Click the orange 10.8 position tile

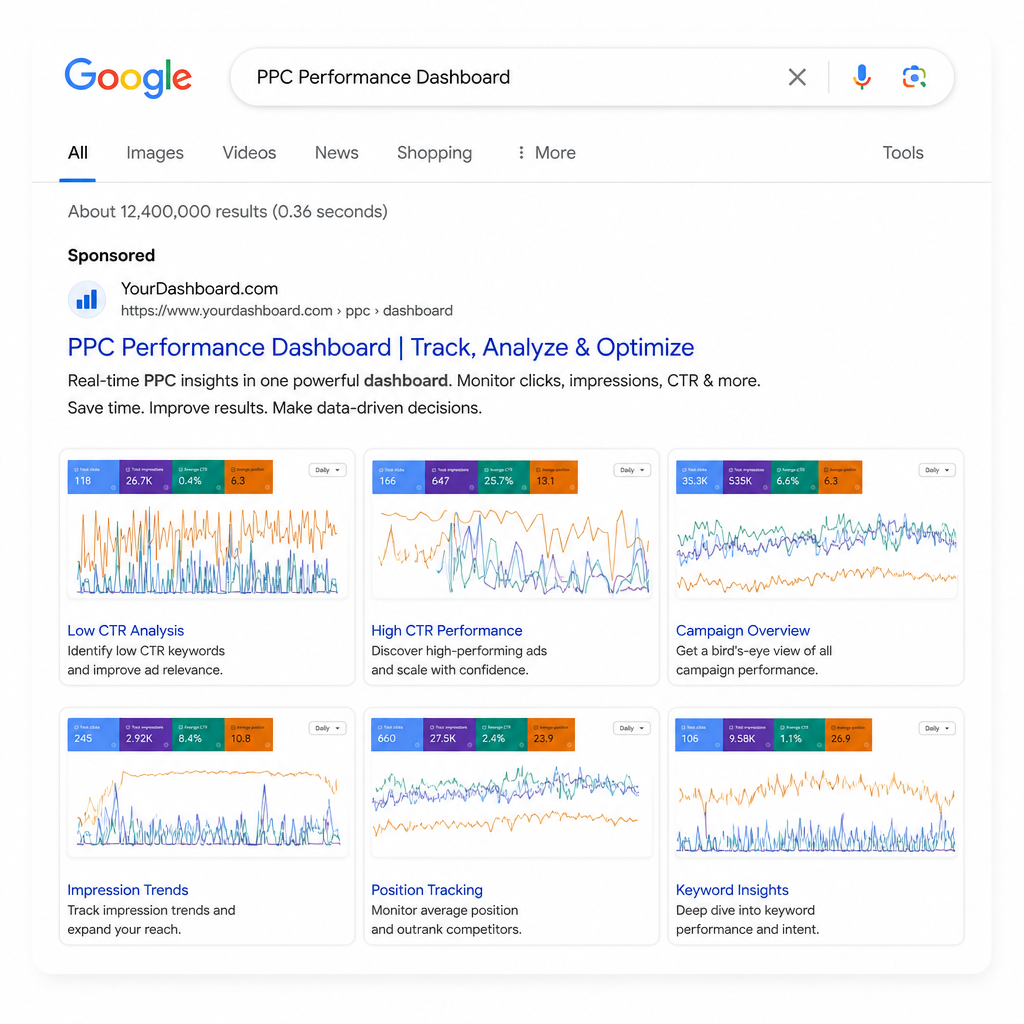(x=249, y=735)
